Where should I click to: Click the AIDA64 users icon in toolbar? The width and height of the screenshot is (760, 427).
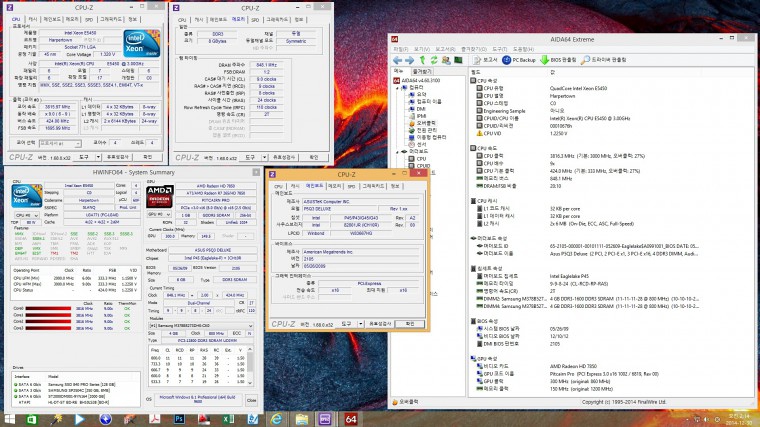pyautogui.click(x=446, y=60)
